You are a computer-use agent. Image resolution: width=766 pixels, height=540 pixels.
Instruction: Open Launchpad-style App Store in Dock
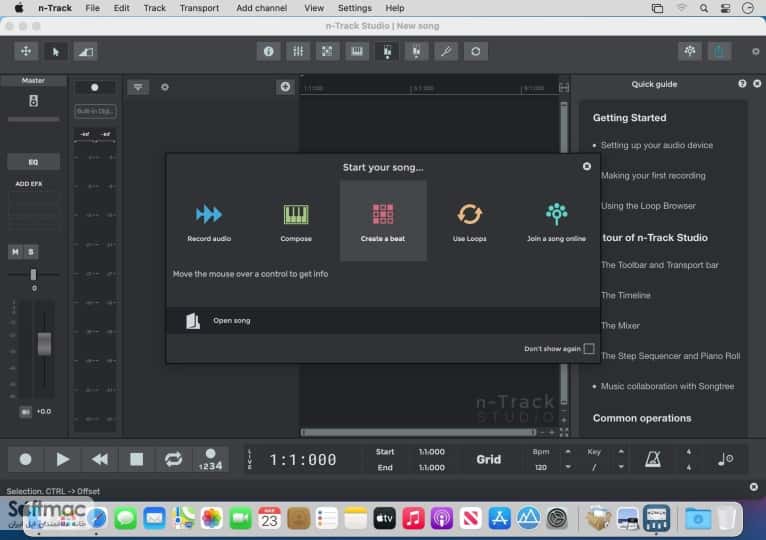(x=499, y=518)
